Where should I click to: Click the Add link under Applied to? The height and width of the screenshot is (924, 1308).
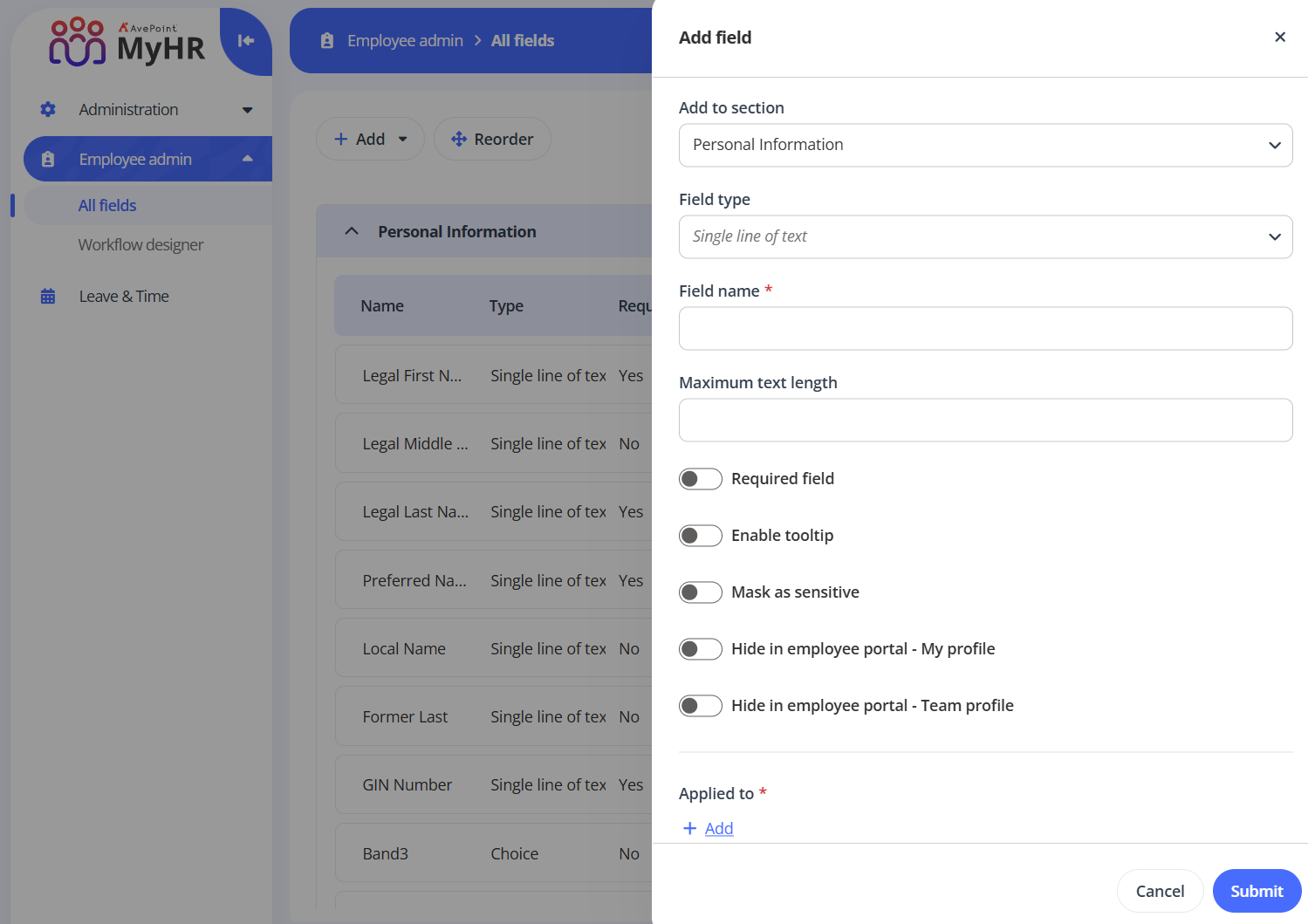(719, 828)
